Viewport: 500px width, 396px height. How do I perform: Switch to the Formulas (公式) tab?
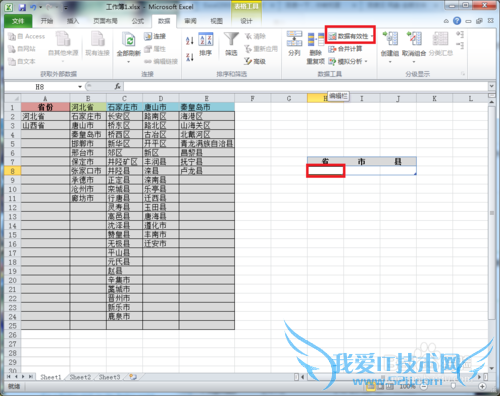pyautogui.click(x=138, y=21)
